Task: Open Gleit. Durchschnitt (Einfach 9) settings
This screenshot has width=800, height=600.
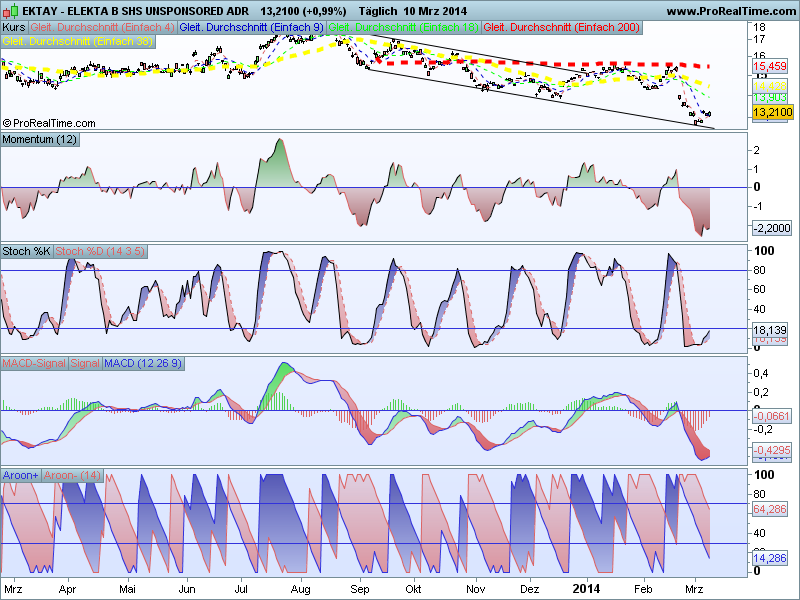Action: click(x=252, y=28)
